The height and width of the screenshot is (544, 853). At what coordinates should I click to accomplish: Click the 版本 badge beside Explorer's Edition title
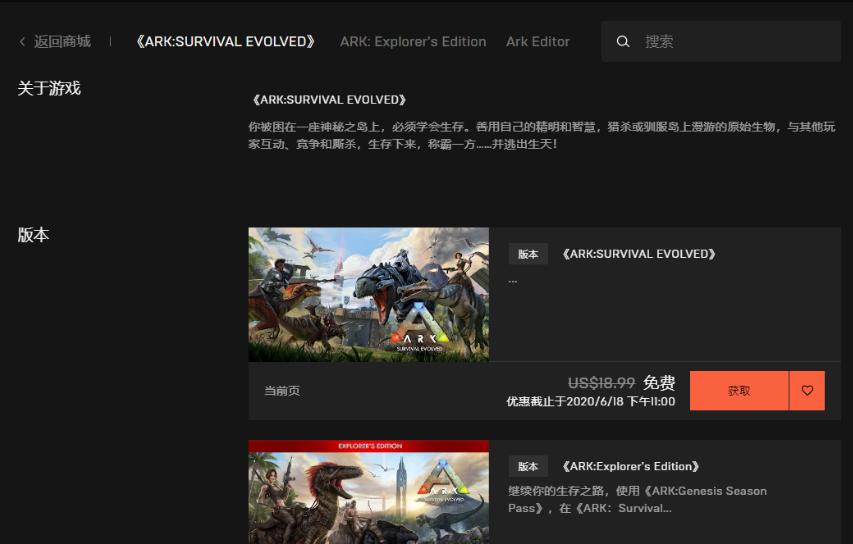click(528, 467)
